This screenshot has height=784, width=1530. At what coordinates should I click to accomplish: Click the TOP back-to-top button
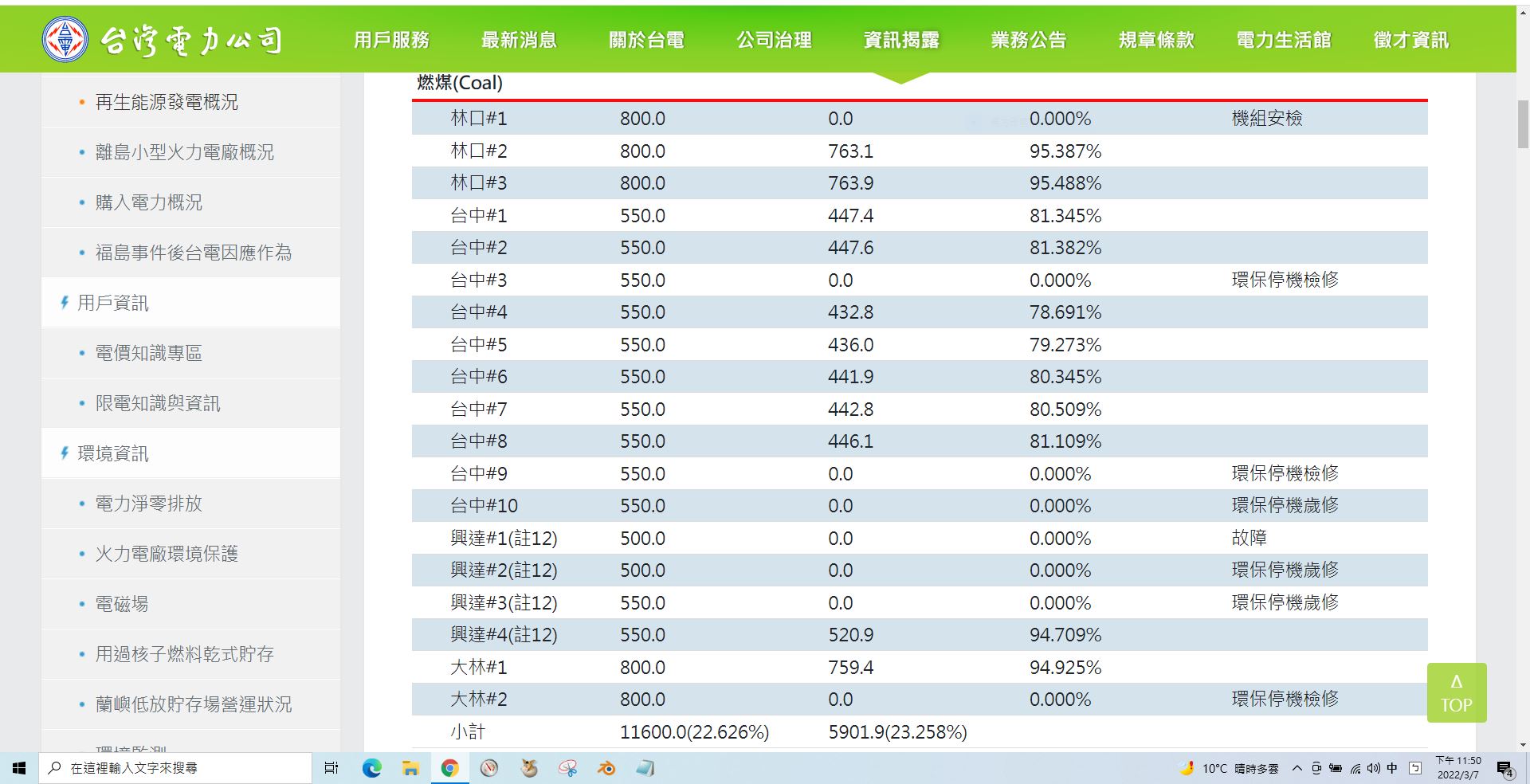pyautogui.click(x=1457, y=693)
